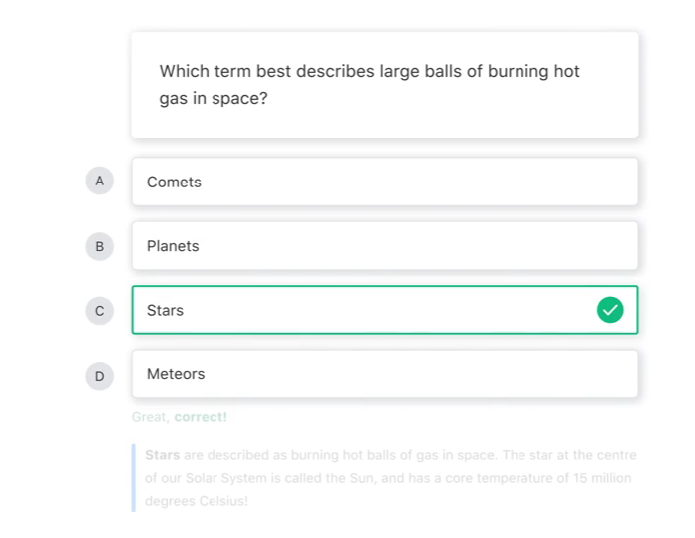Click the letter B circle badge

pos(99,246)
